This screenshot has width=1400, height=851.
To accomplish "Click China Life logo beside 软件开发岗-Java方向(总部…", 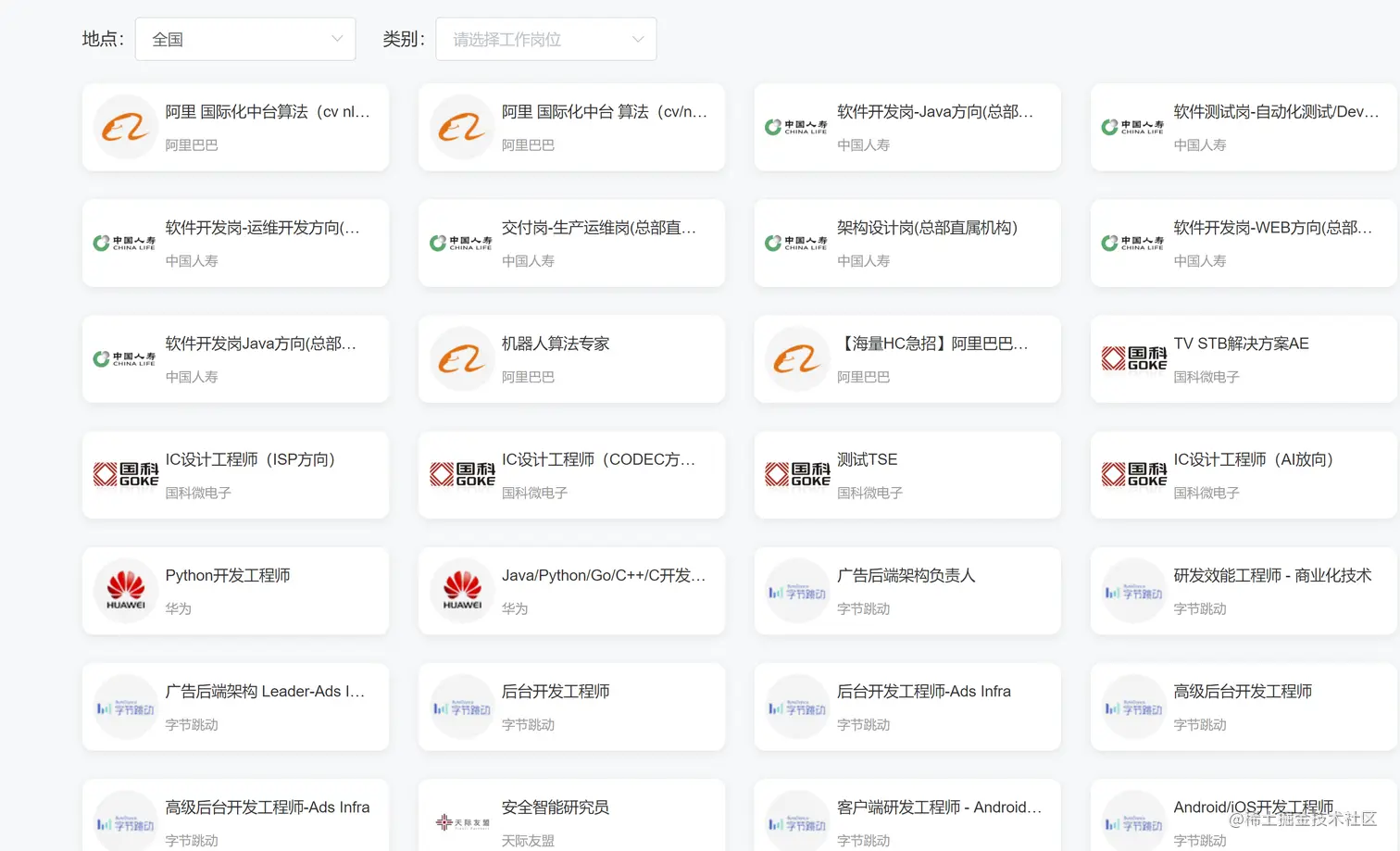I will tap(797, 127).
